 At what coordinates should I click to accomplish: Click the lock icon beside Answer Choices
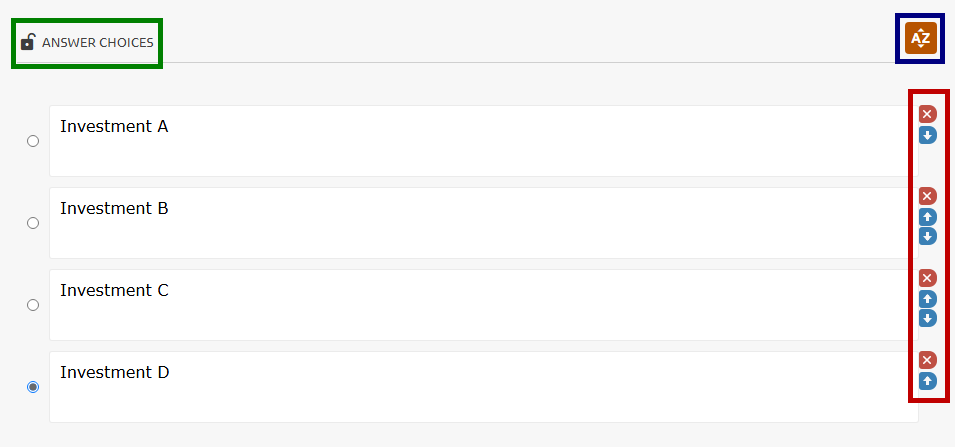click(28, 42)
